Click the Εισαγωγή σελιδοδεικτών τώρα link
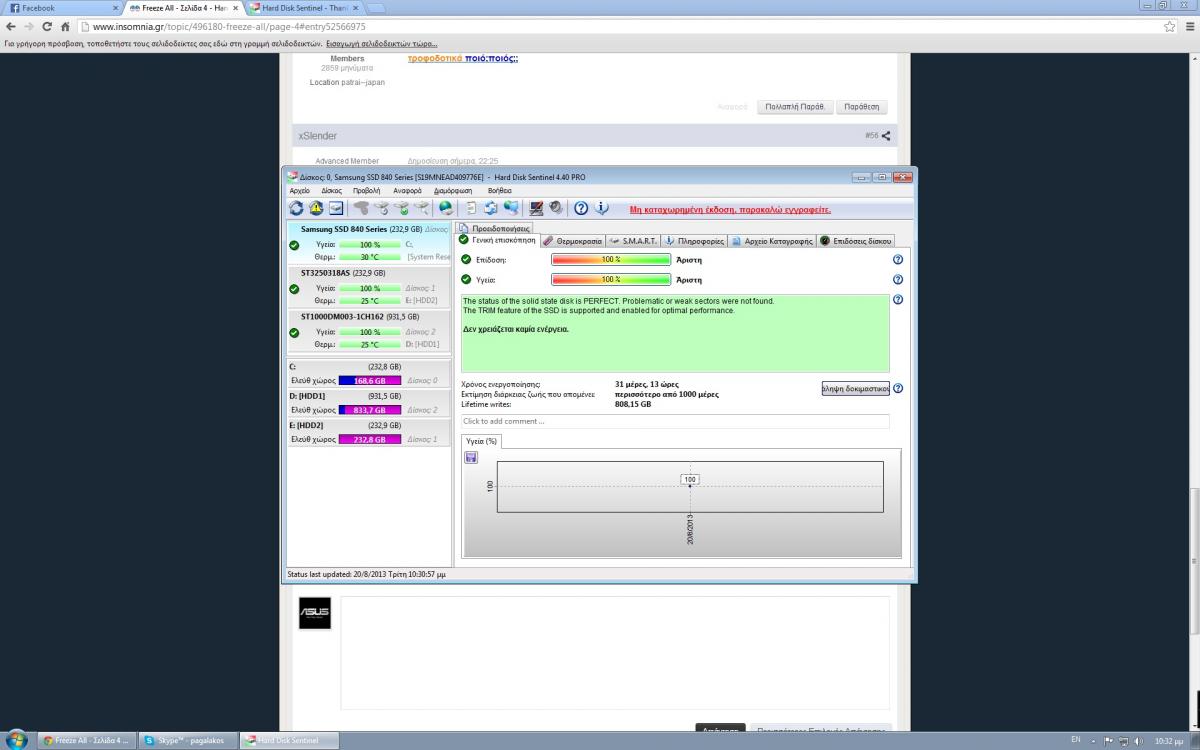 pyautogui.click(x=383, y=44)
